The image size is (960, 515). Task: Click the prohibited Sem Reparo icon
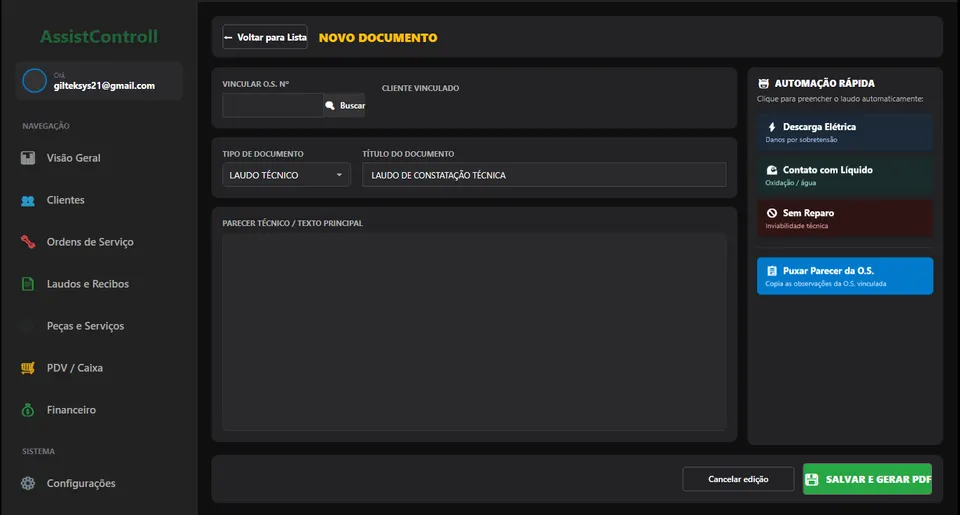pyautogui.click(x=771, y=213)
